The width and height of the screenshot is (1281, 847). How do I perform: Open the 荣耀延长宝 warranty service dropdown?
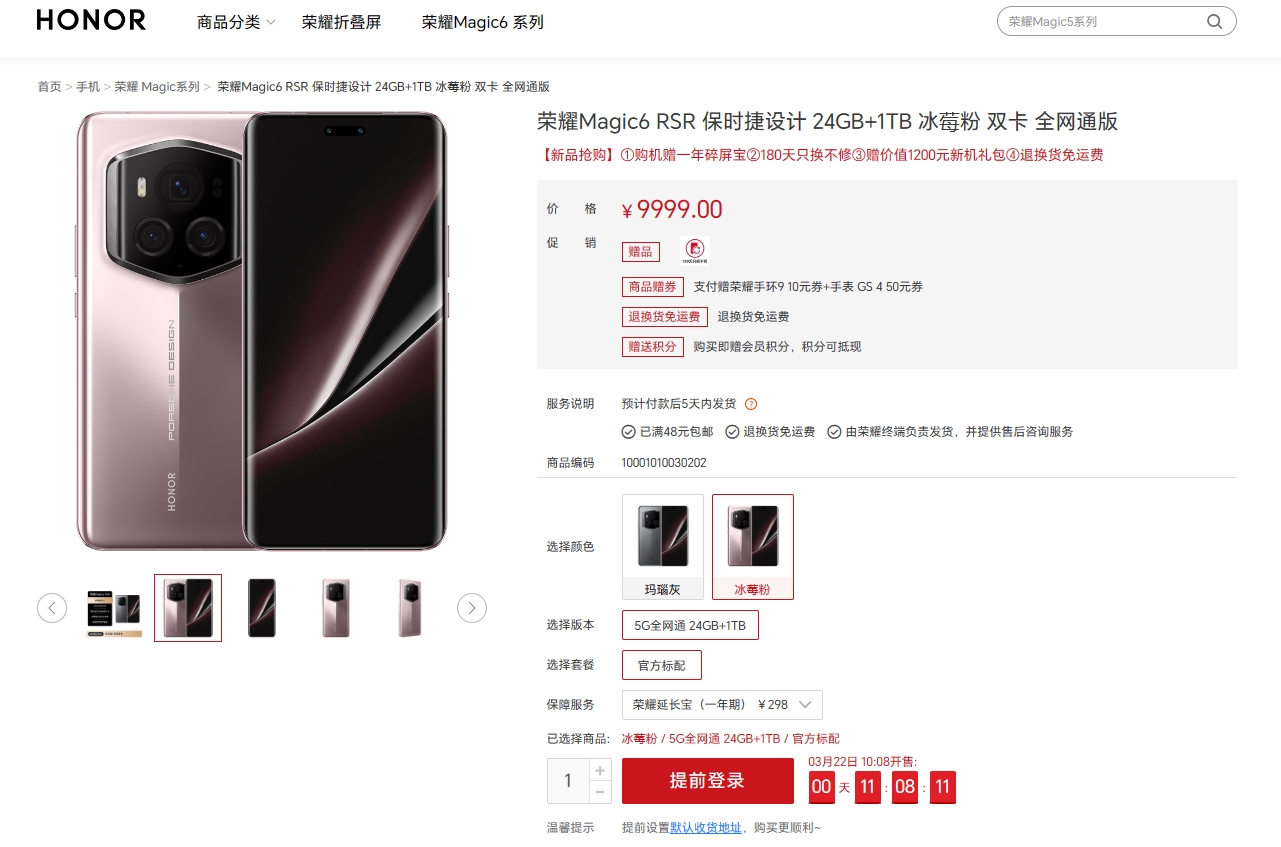coord(722,704)
